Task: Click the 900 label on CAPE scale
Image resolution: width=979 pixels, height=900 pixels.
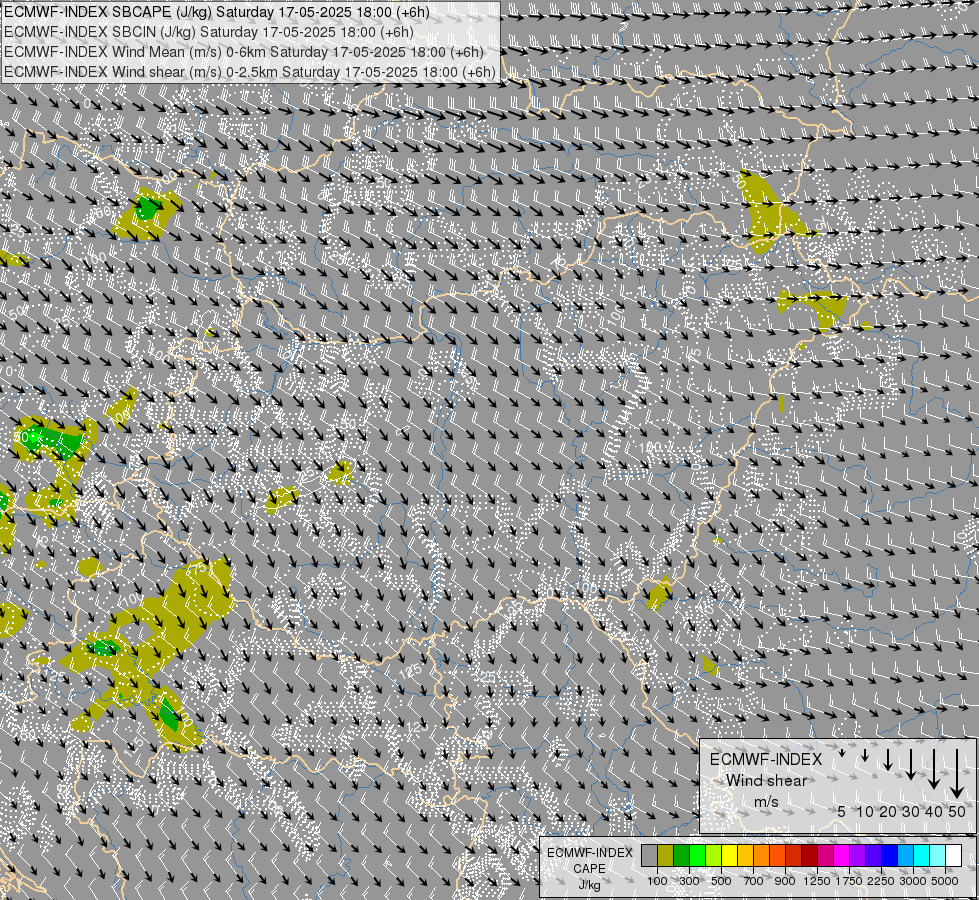Action: click(785, 881)
